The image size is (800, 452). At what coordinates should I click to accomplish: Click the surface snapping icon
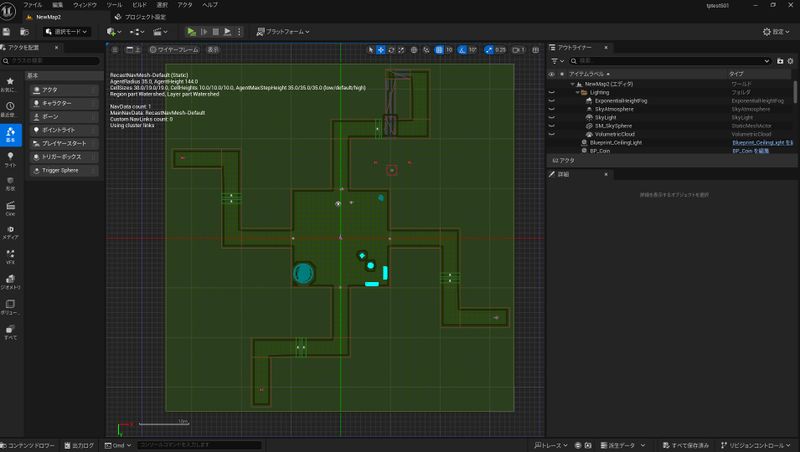[426, 50]
